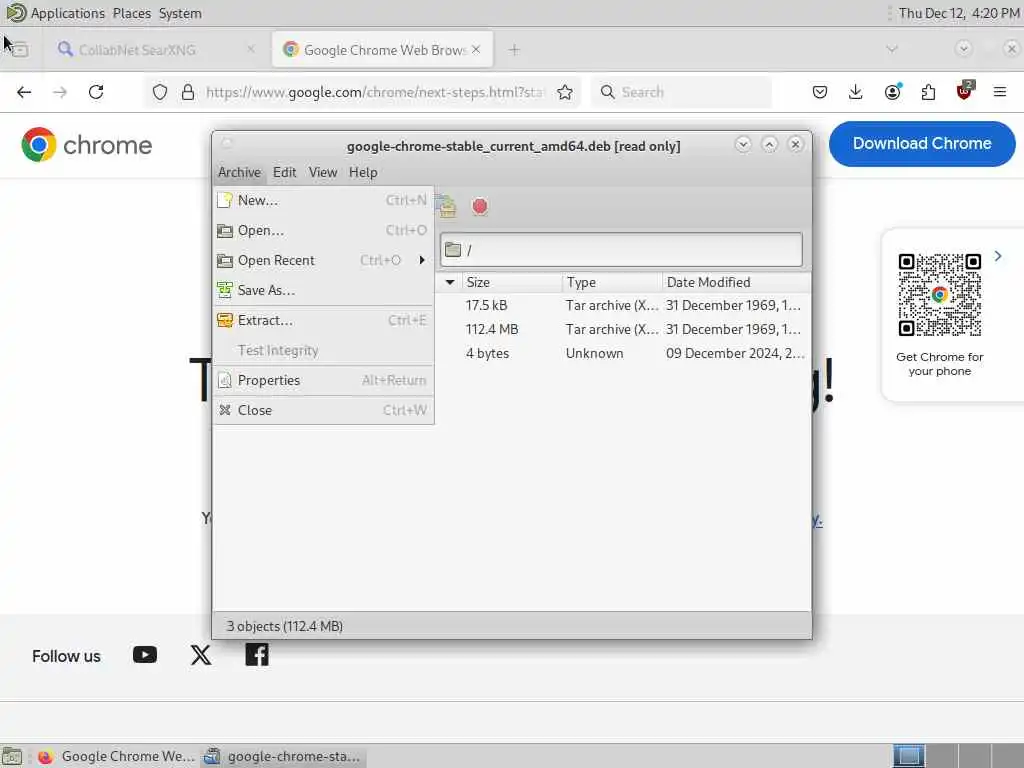Open the View menu of archive manager

pyautogui.click(x=323, y=172)
